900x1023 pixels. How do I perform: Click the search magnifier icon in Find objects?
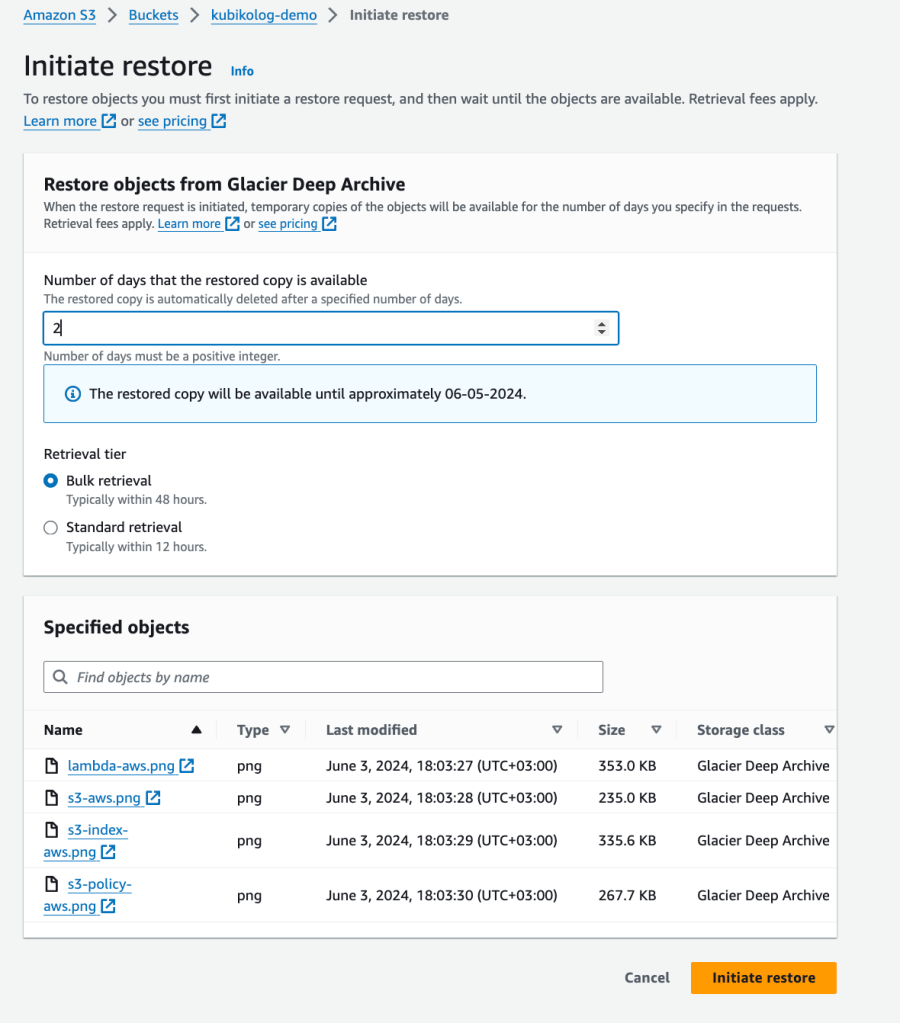tap(61, 677)
